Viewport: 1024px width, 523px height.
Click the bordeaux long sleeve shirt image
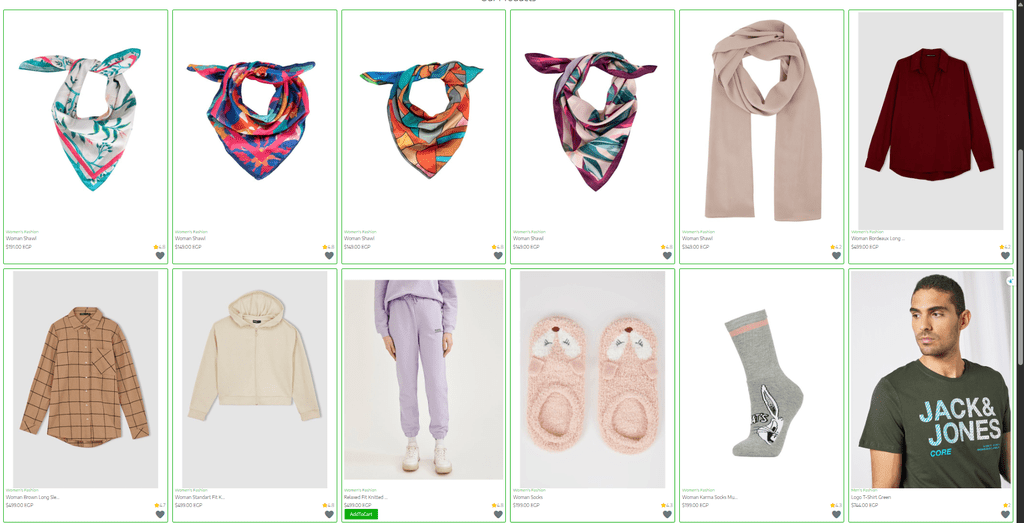pos(931,121)
